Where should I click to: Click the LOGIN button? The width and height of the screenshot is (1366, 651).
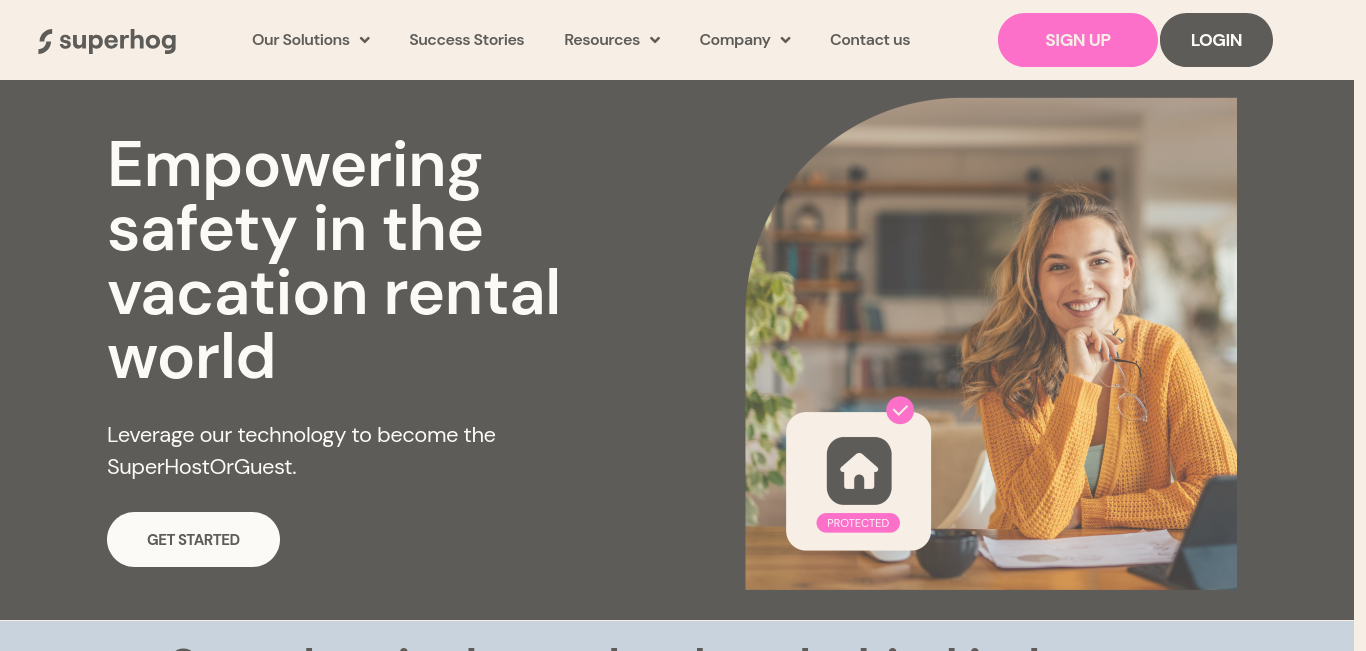[x=1216, y=40]
